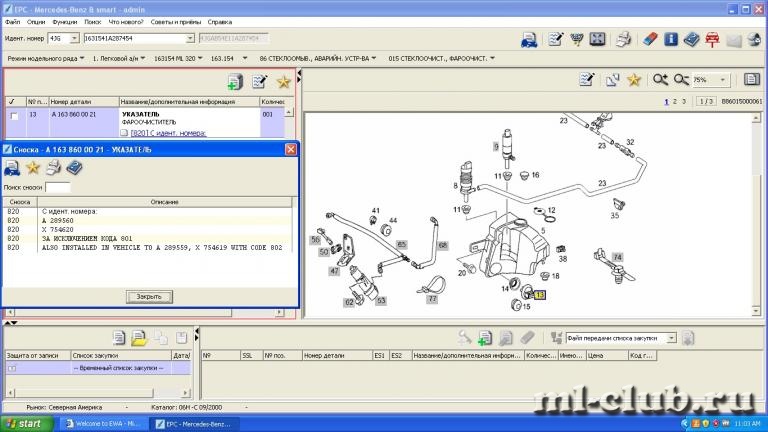The image size is (768, 432).
Task: Open the 'Что нового?' menu
Action: point(126,22)
